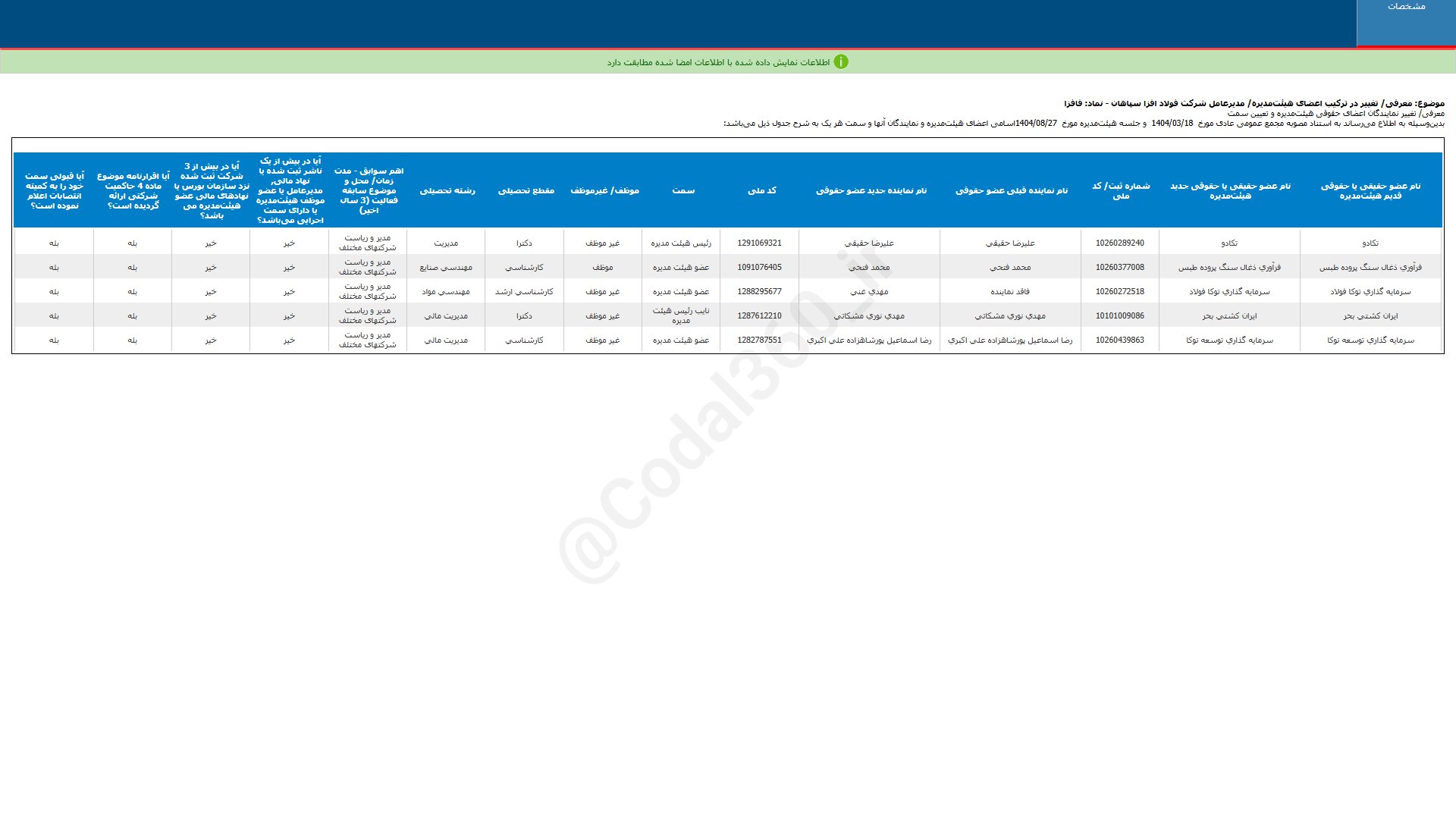The height and width of the screenshot is (819, 1456).
Task: Click the 'رشته تحصیلی' column header
Action: (447, 190)
